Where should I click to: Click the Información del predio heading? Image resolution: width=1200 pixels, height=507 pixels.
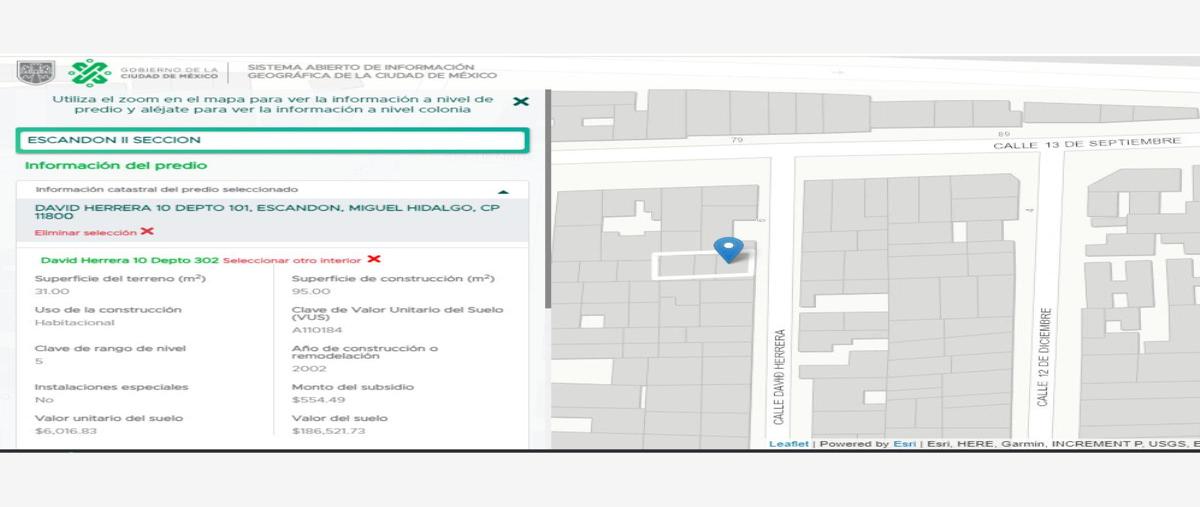click(x=116, y=166)
